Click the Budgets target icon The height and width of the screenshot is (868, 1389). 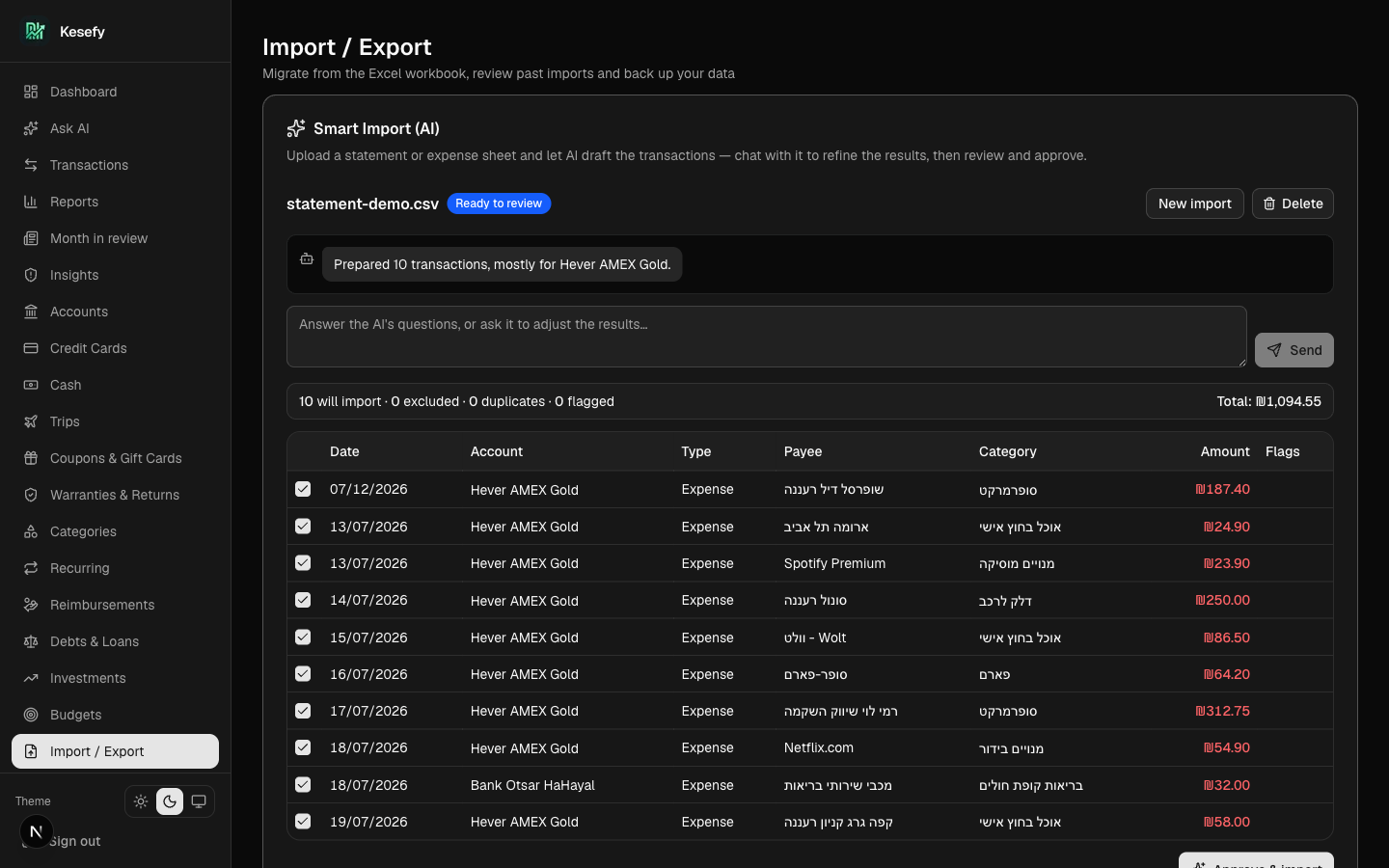(x=31, y=715)
